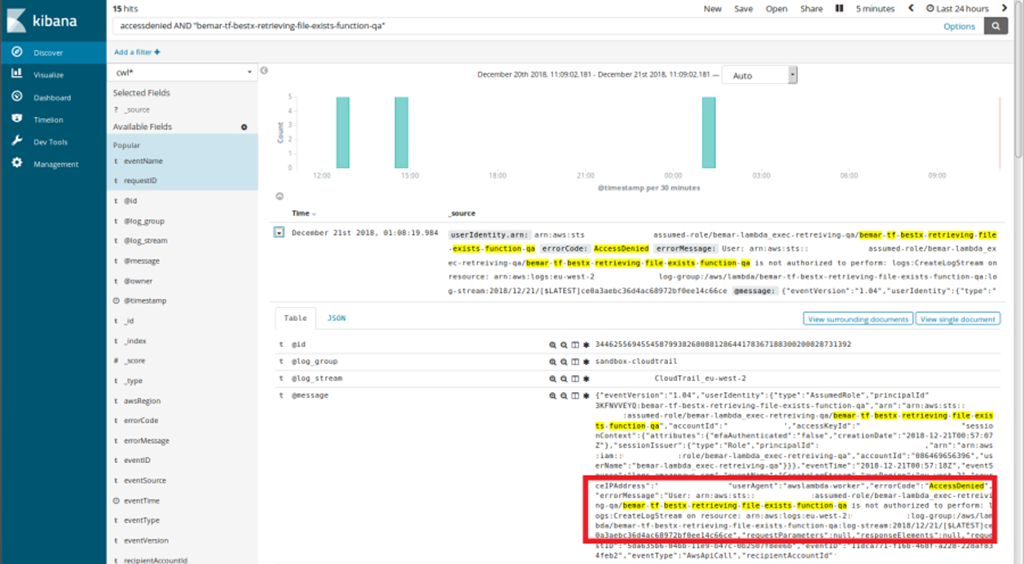The height and width of the screenshot is (564, 1024).
Task: Switch to the JSON tab
Action: [337, 318]
